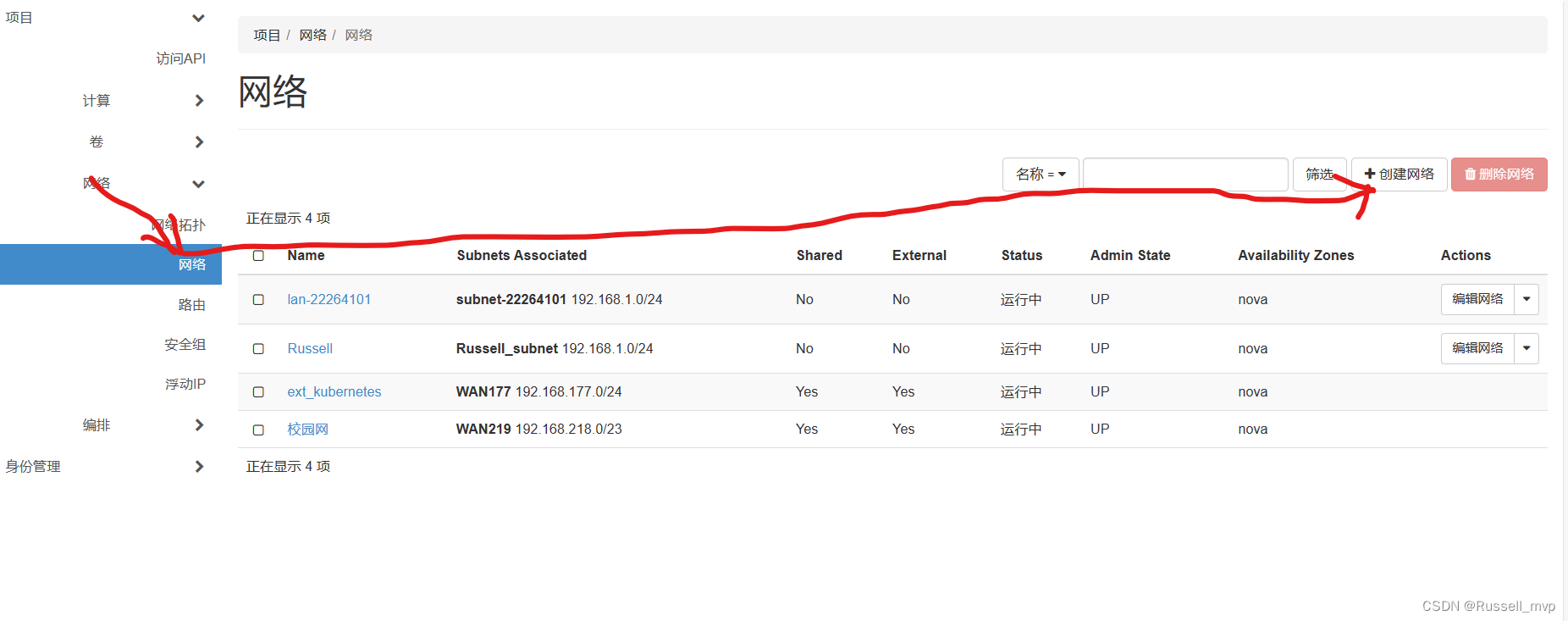Screen dimensions: 1568x621
Task: Expand the 身份管理 section chevron
Action: [199, 466]
